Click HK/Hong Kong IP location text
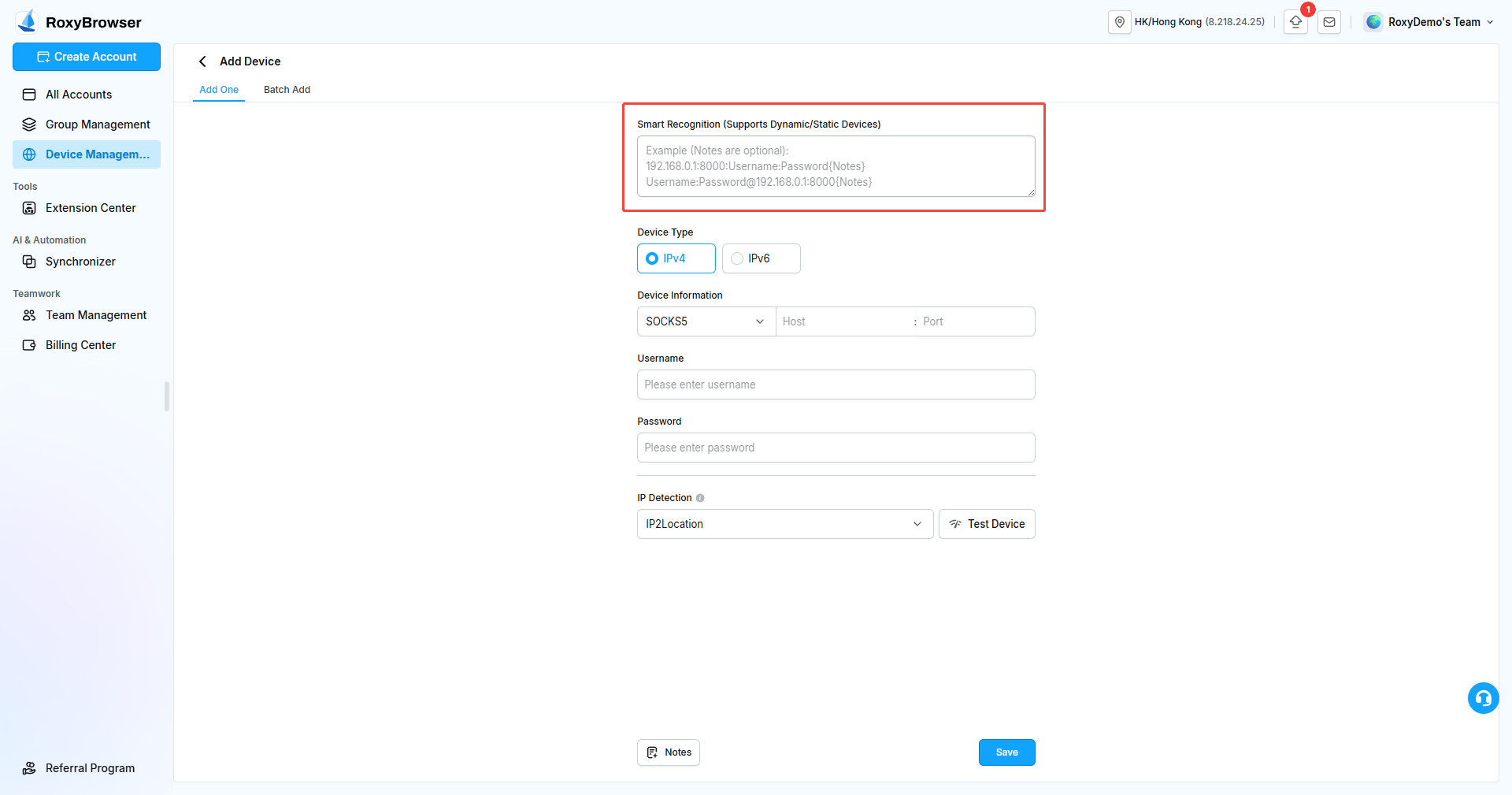 [x=1199, y=22]
